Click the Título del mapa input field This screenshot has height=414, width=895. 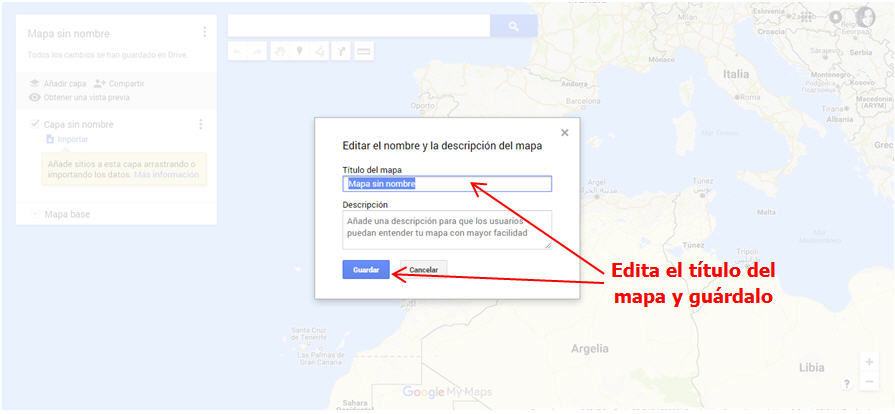pyautogui.click(x=447, y=184)
